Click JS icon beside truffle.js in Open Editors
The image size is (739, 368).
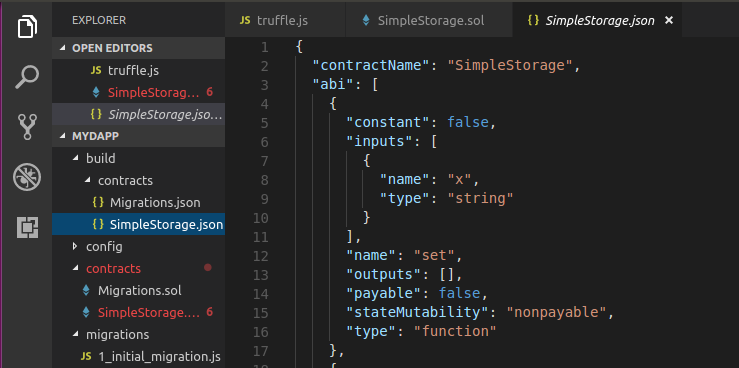[x=96, y=71]
